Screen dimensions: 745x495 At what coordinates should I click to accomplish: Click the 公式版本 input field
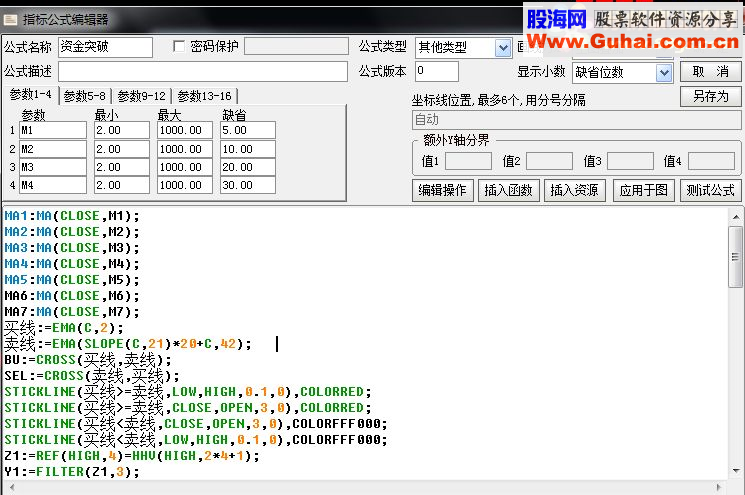tap(437, 72)
